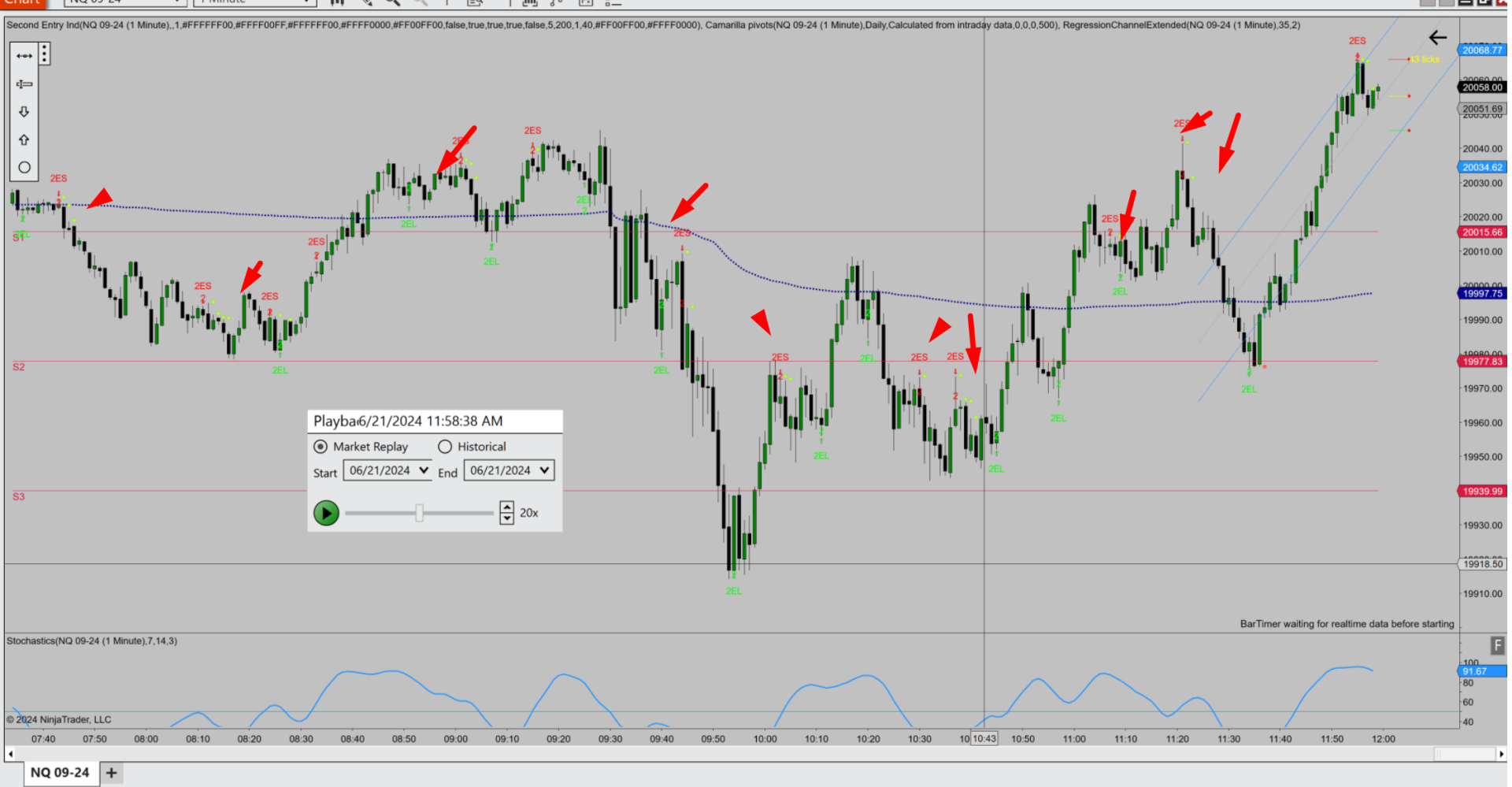
Task: Select the left-pointing bar drawing tool
Action: click(x=24, y=84)
